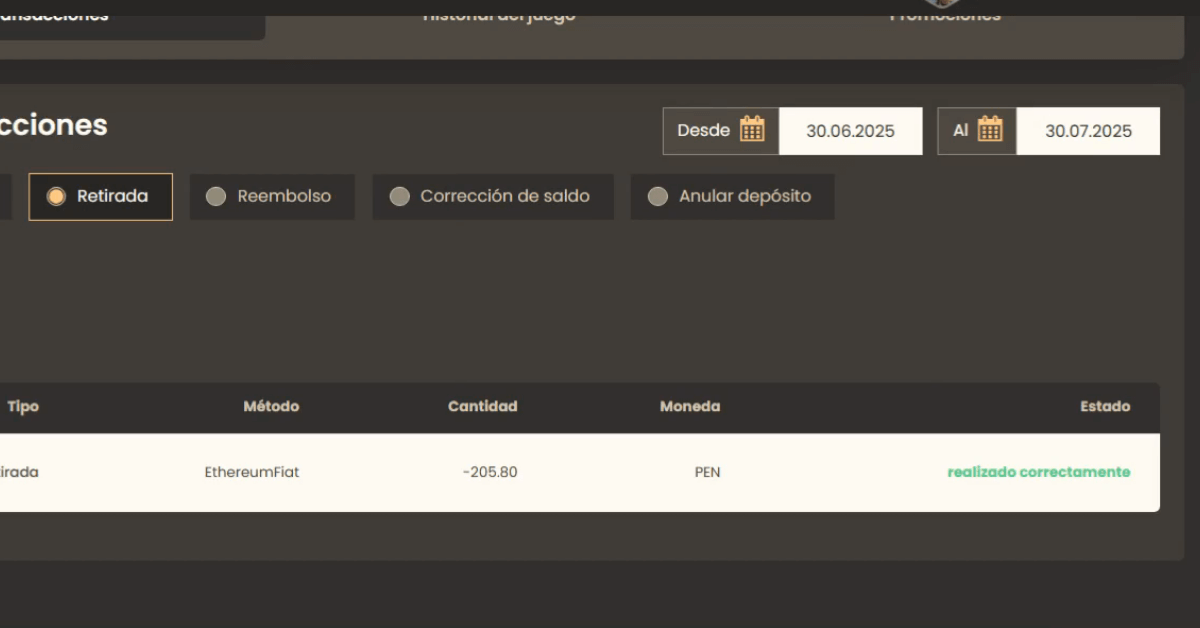Click the realizado correctamente status text
The height and width of the screenshot is (628, 1200).
(1038, 472)
